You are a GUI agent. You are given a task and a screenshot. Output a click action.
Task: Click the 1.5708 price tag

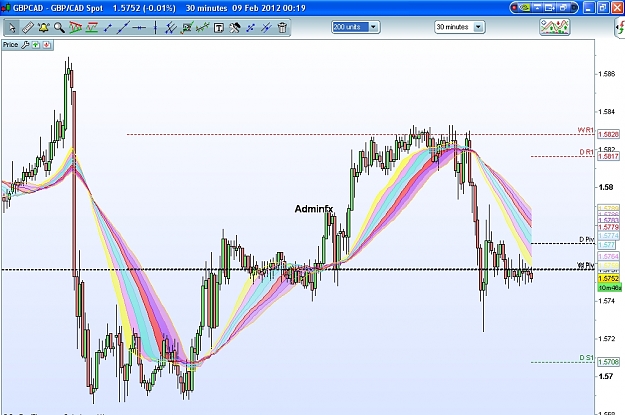[x=609, y=362]
